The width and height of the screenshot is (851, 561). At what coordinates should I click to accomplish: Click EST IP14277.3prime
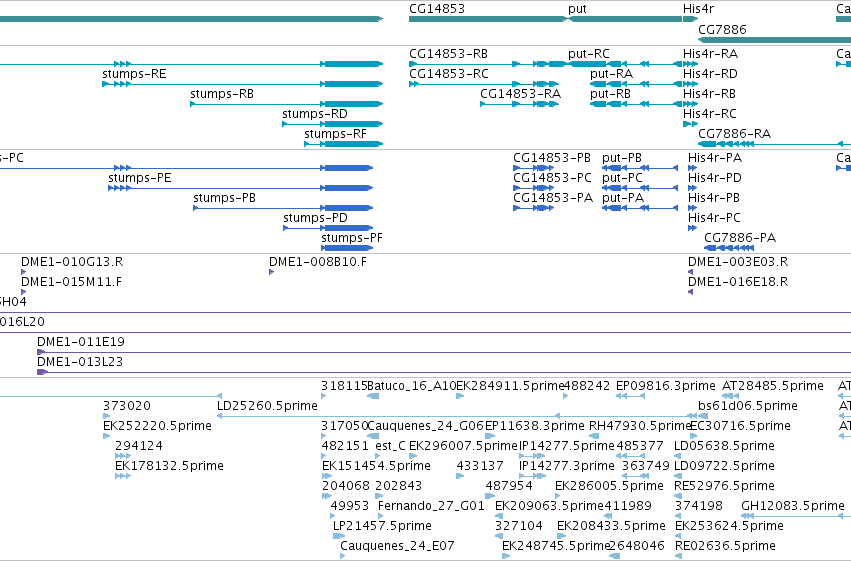532,476
